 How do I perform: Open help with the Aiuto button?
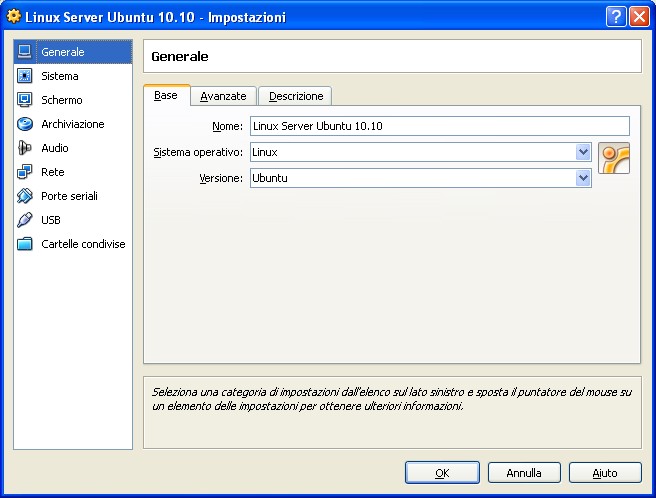[605, 473]
